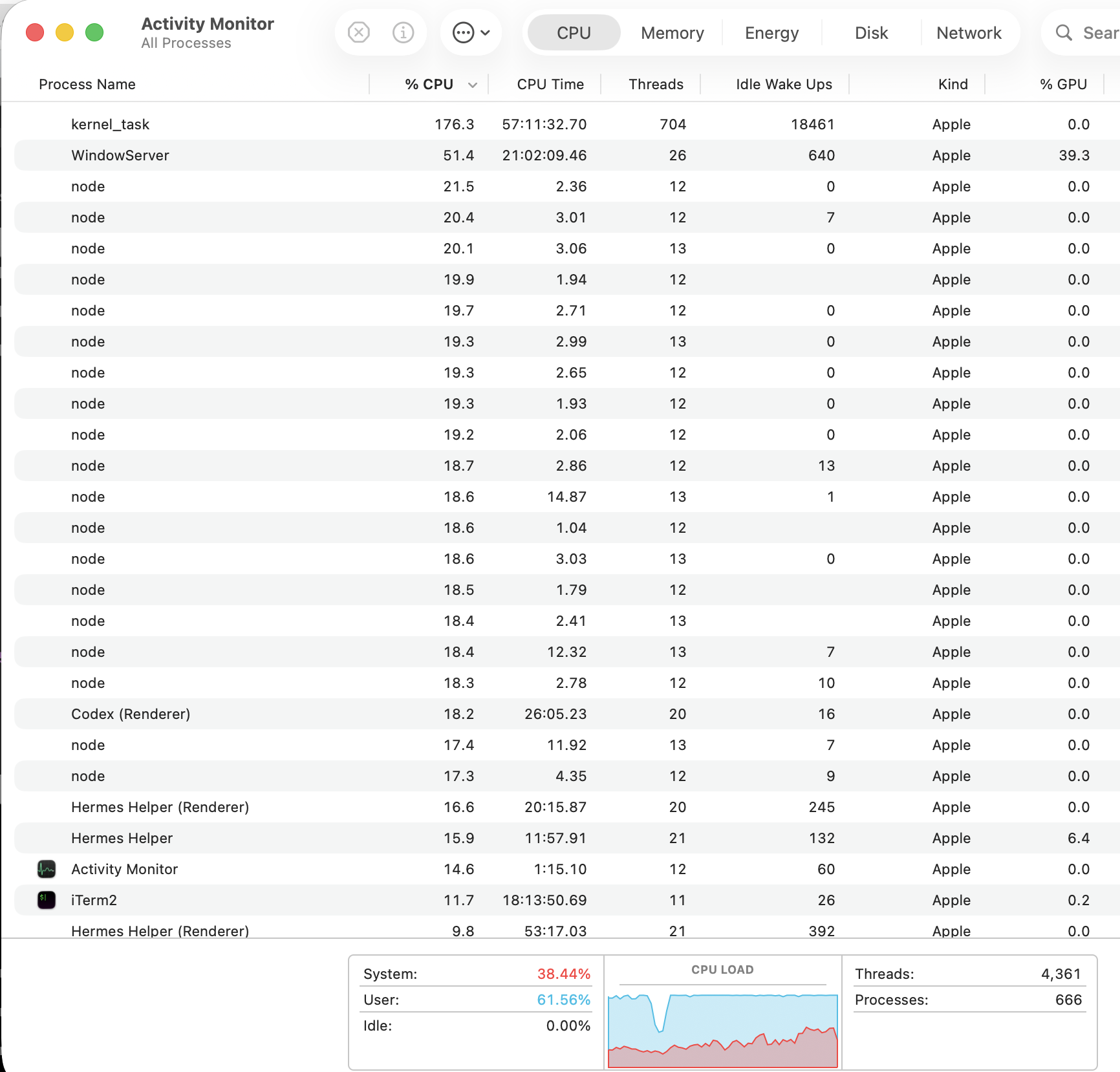Click the CPU LOAD graph
The width and height of the screenshot is (1120, 1072).
(x=722, y=1031)
